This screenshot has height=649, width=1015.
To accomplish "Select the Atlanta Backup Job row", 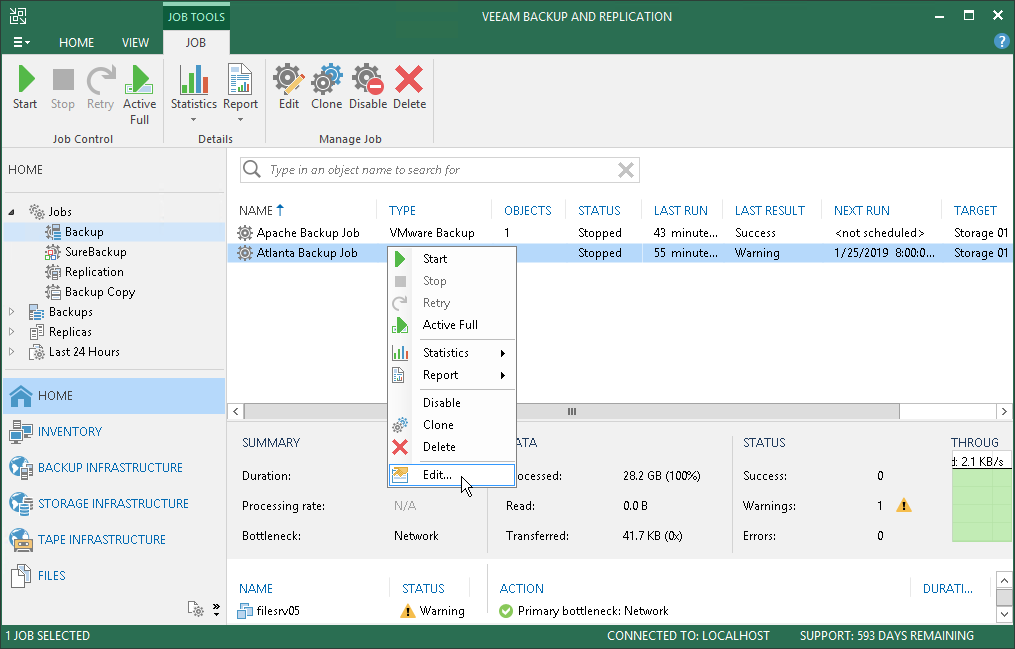I will 620,253.
